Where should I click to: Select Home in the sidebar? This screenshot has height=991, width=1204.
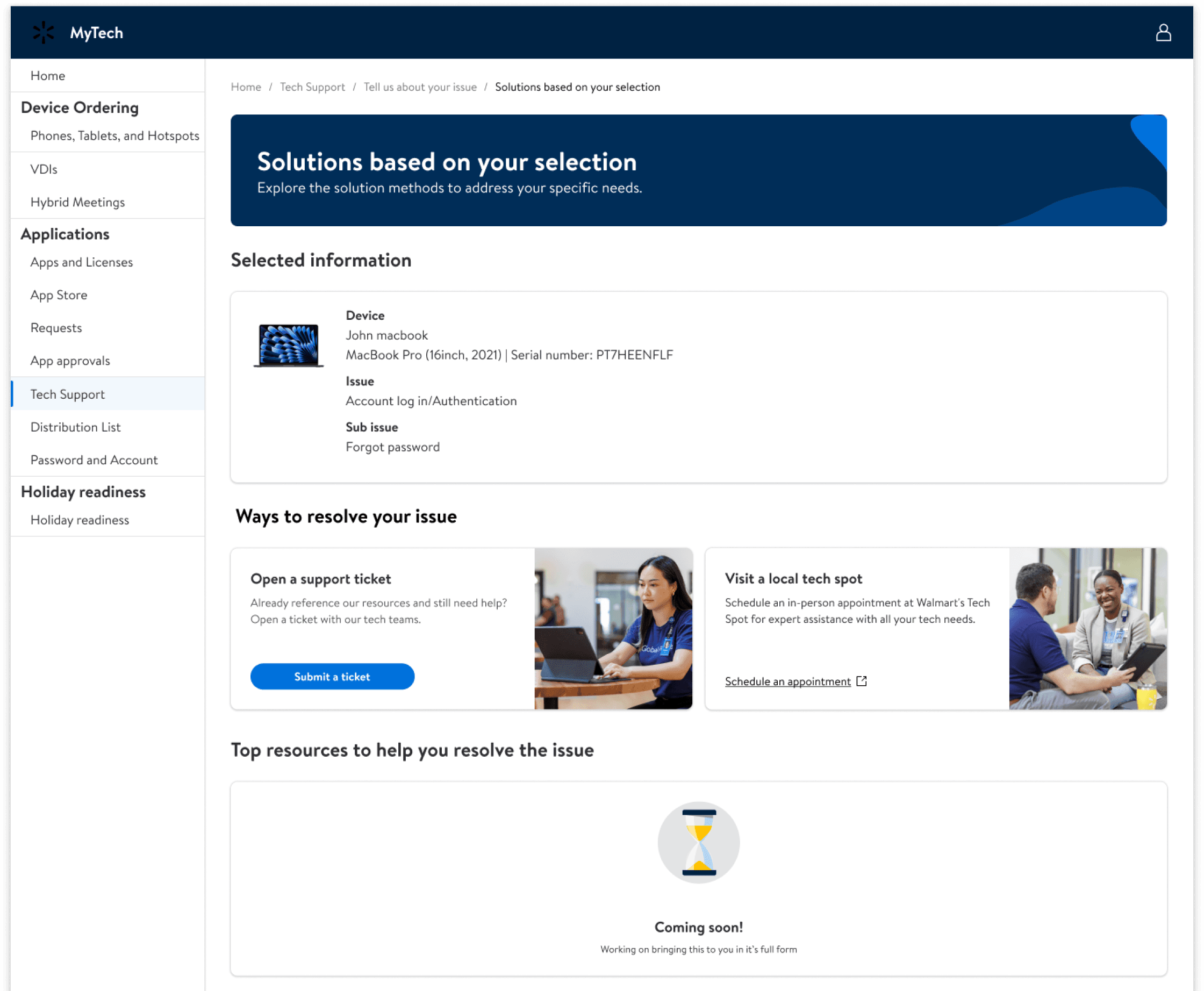(47, 75)
